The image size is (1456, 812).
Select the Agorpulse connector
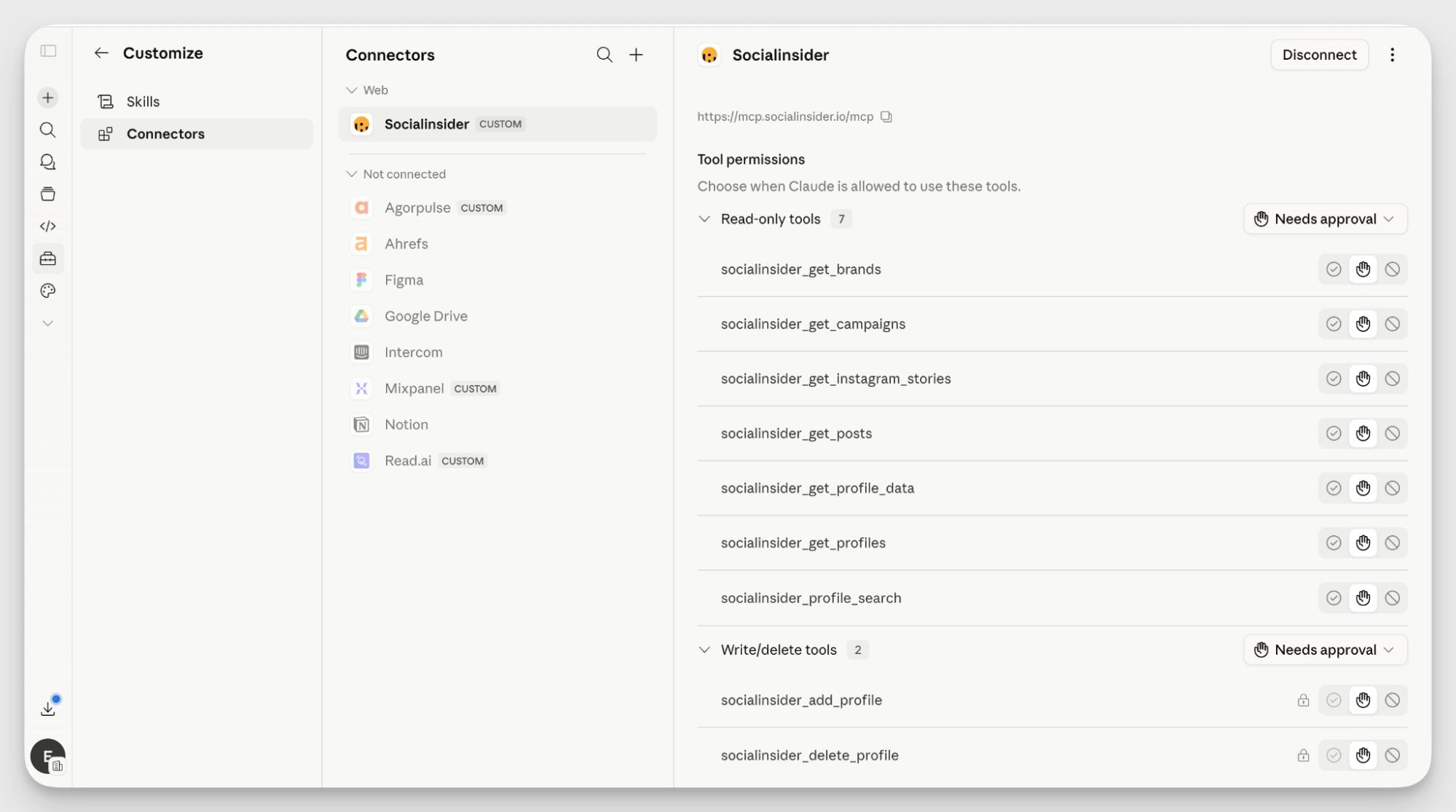(497, 208)
